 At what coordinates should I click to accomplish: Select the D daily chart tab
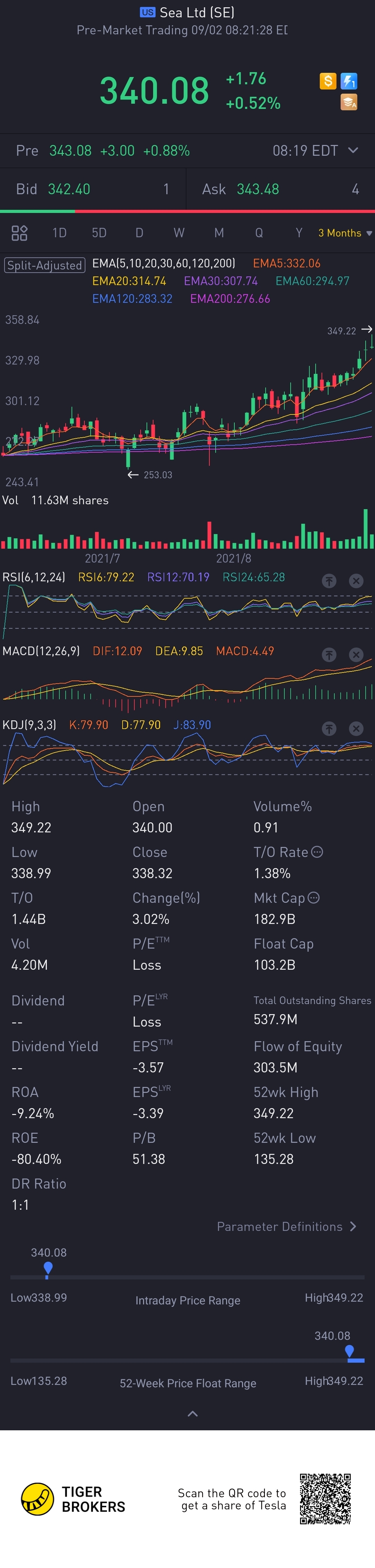(139, 233)
